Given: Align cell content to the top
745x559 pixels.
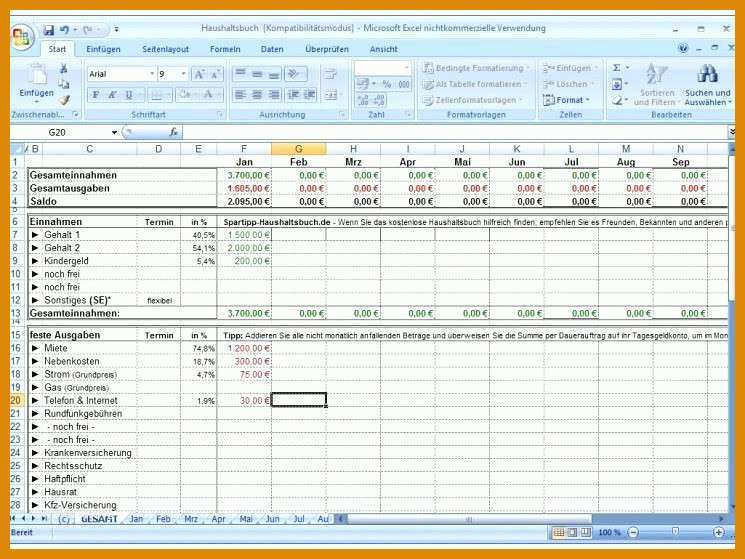Looking at the screenshot, I should [x=240, y=74].
